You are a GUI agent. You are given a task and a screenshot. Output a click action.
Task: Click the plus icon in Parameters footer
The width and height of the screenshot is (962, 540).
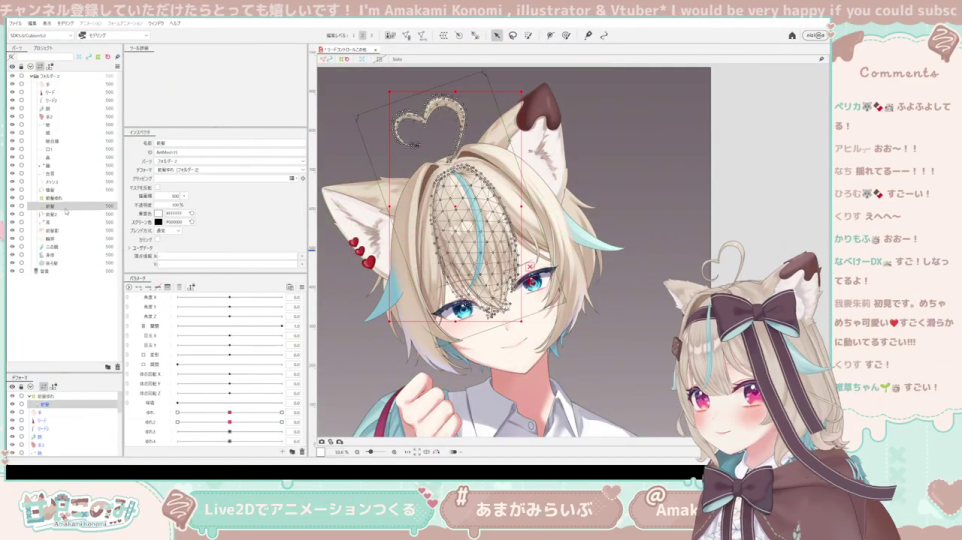point(283,452)
